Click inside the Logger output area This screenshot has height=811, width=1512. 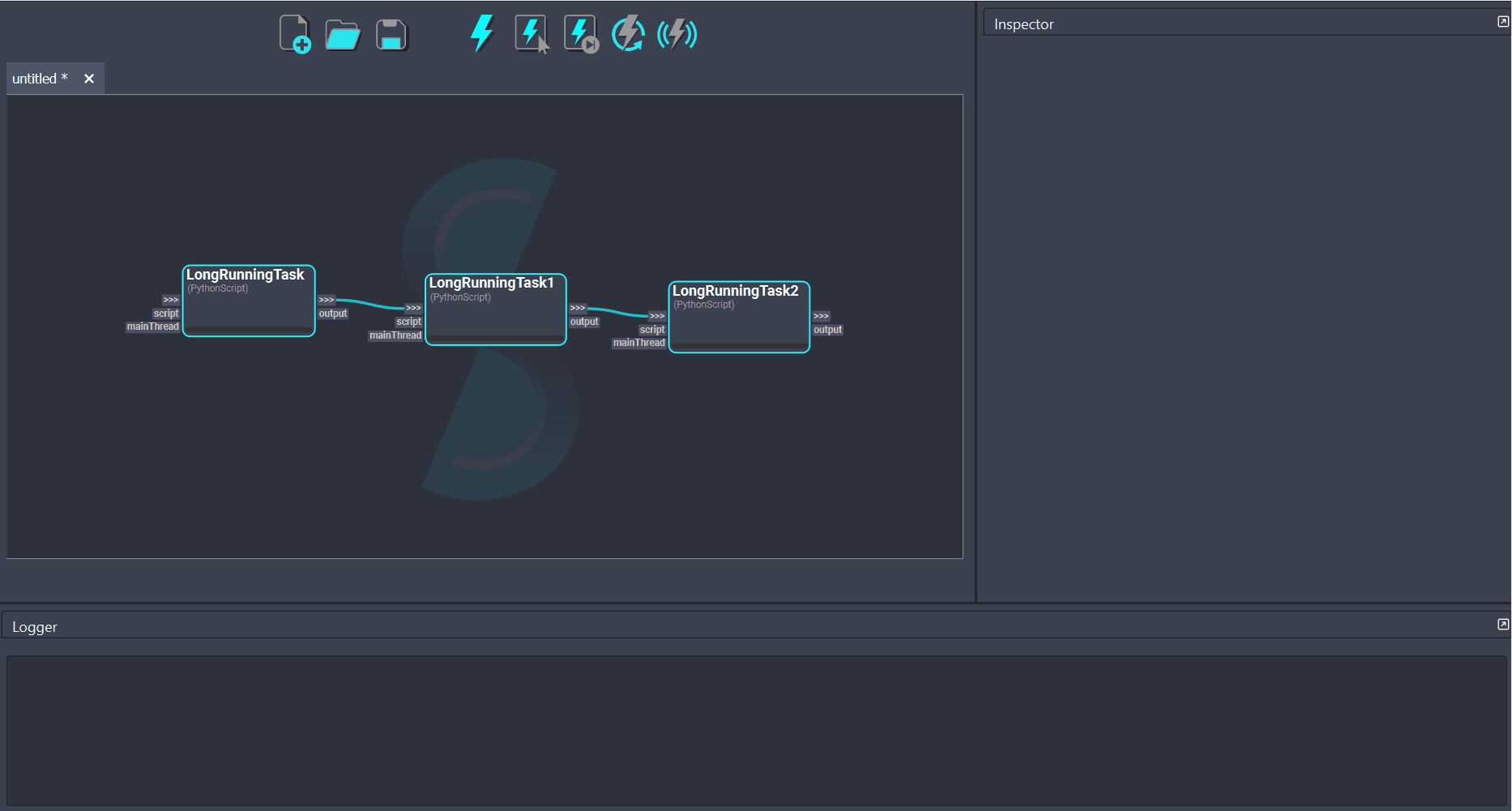(x=755, y=729)
